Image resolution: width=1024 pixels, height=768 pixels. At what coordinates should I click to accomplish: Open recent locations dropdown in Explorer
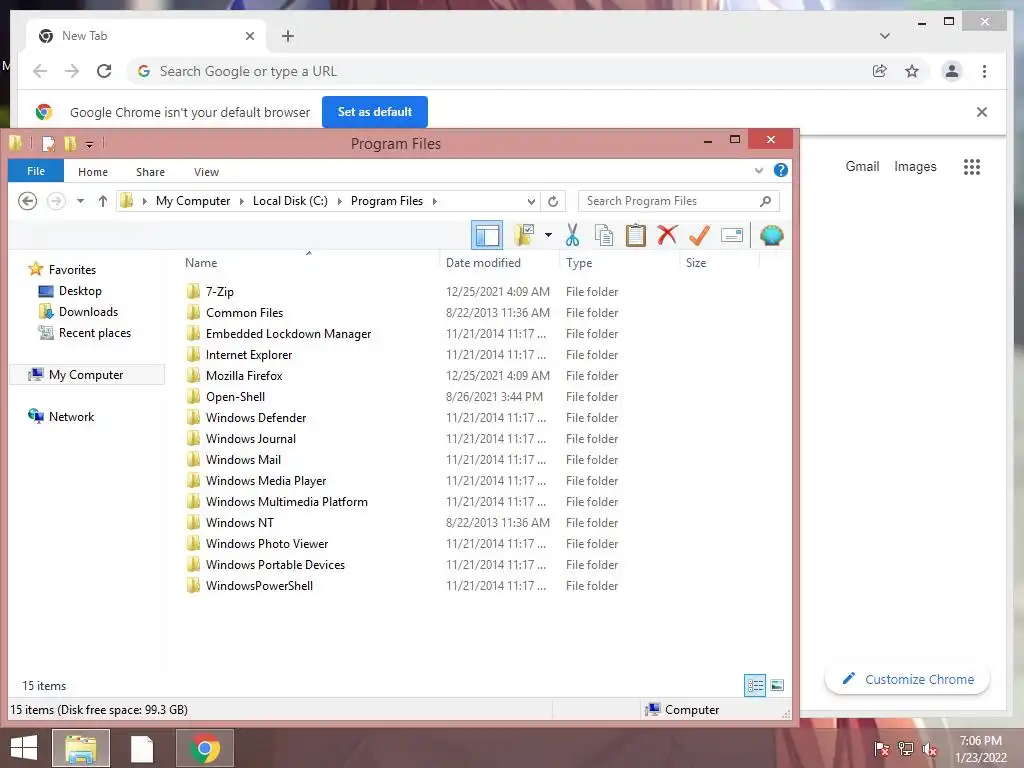pos(80,201)
